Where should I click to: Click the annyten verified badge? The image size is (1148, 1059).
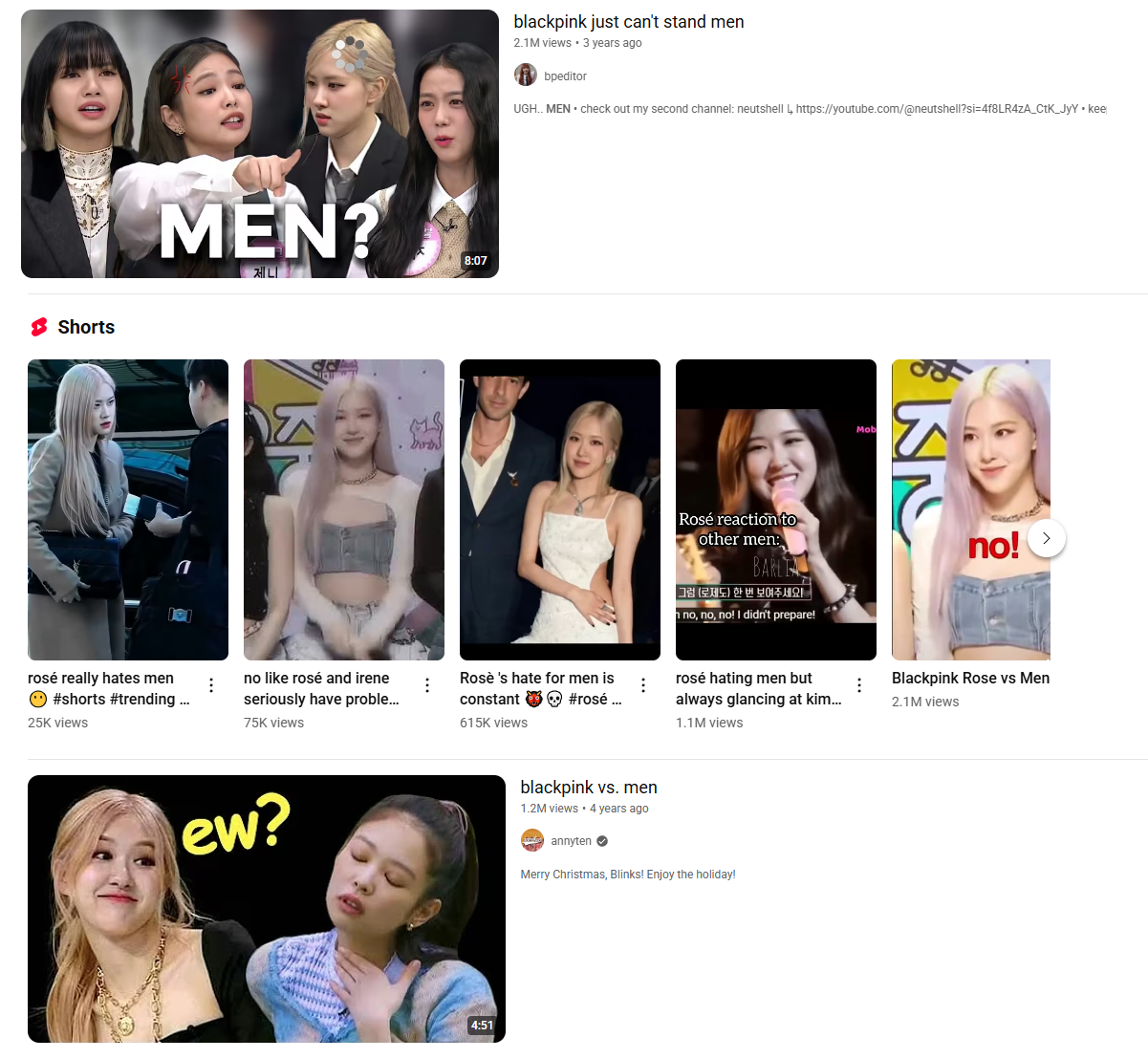point(602,841)
